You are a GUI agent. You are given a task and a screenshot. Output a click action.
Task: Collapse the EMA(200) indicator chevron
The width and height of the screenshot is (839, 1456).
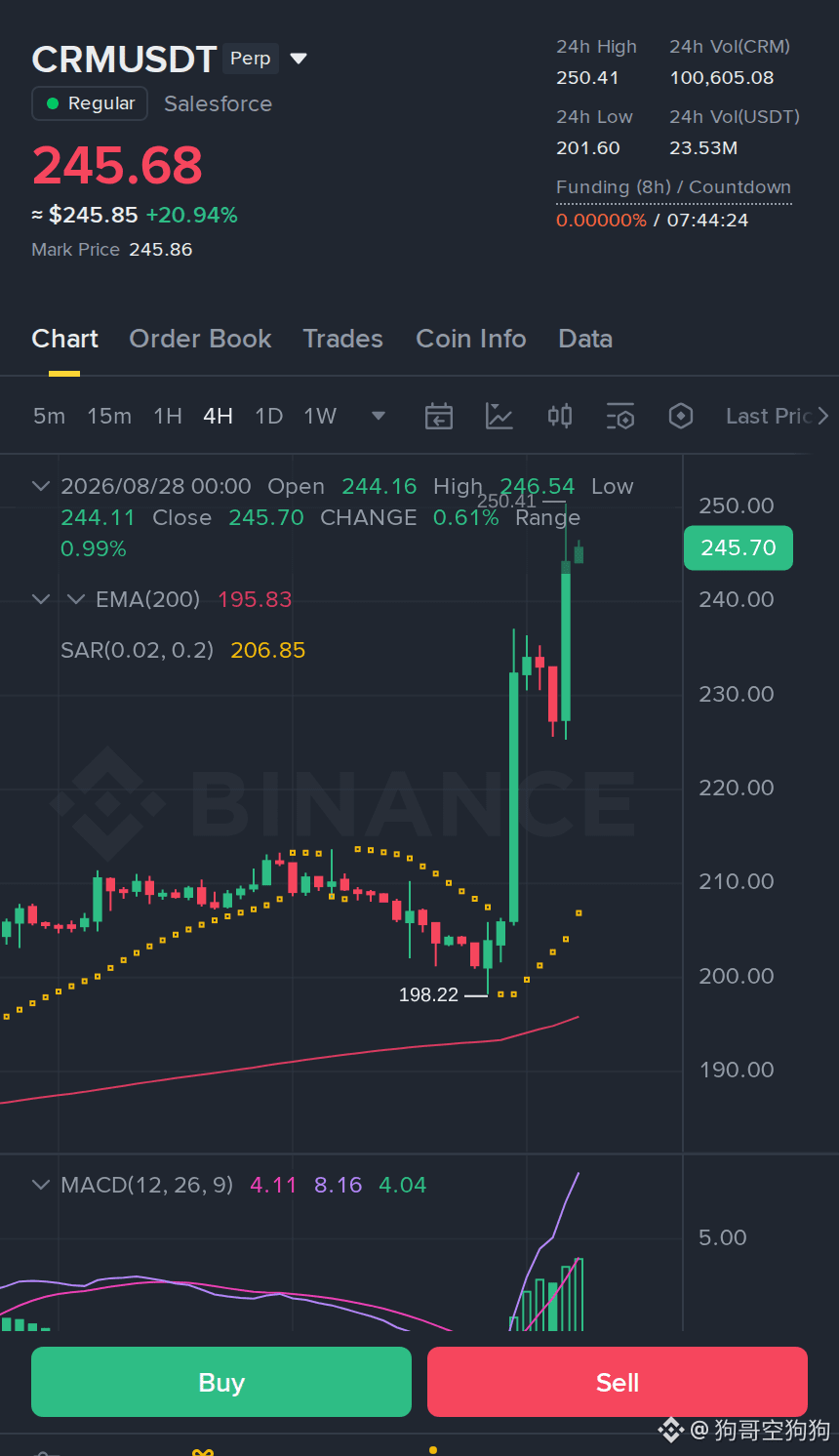click(x=76, y=599)
